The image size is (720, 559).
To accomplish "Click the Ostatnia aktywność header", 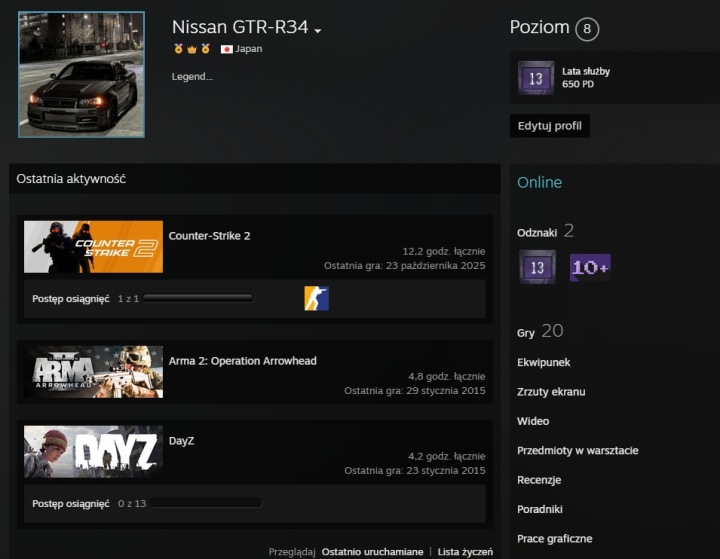I will (71, 179).
